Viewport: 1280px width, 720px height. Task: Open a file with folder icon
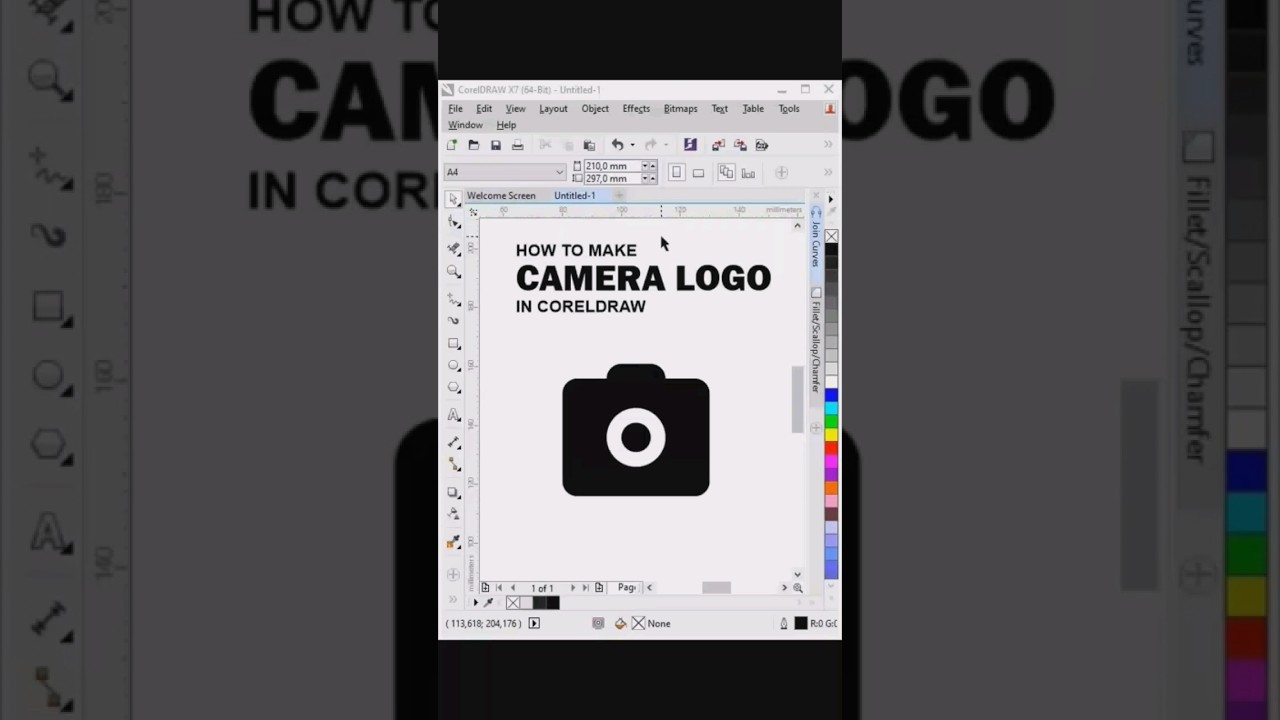coord(474,145)
